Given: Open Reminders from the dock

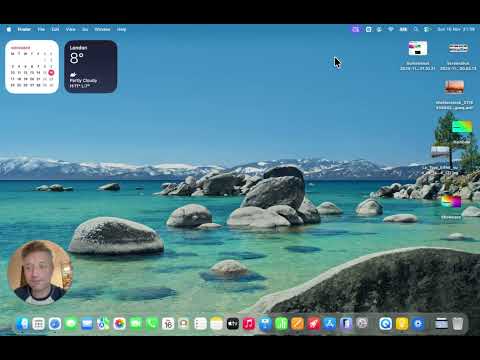Looking at the screenshot, I should coord(200,324).
